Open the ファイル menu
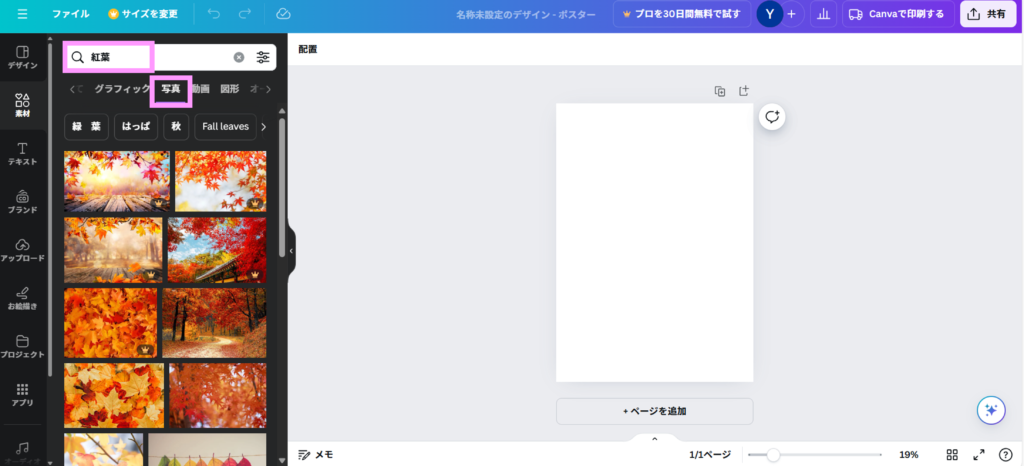This screenshot has width=1024, height=466. click(x=70, y=14)
